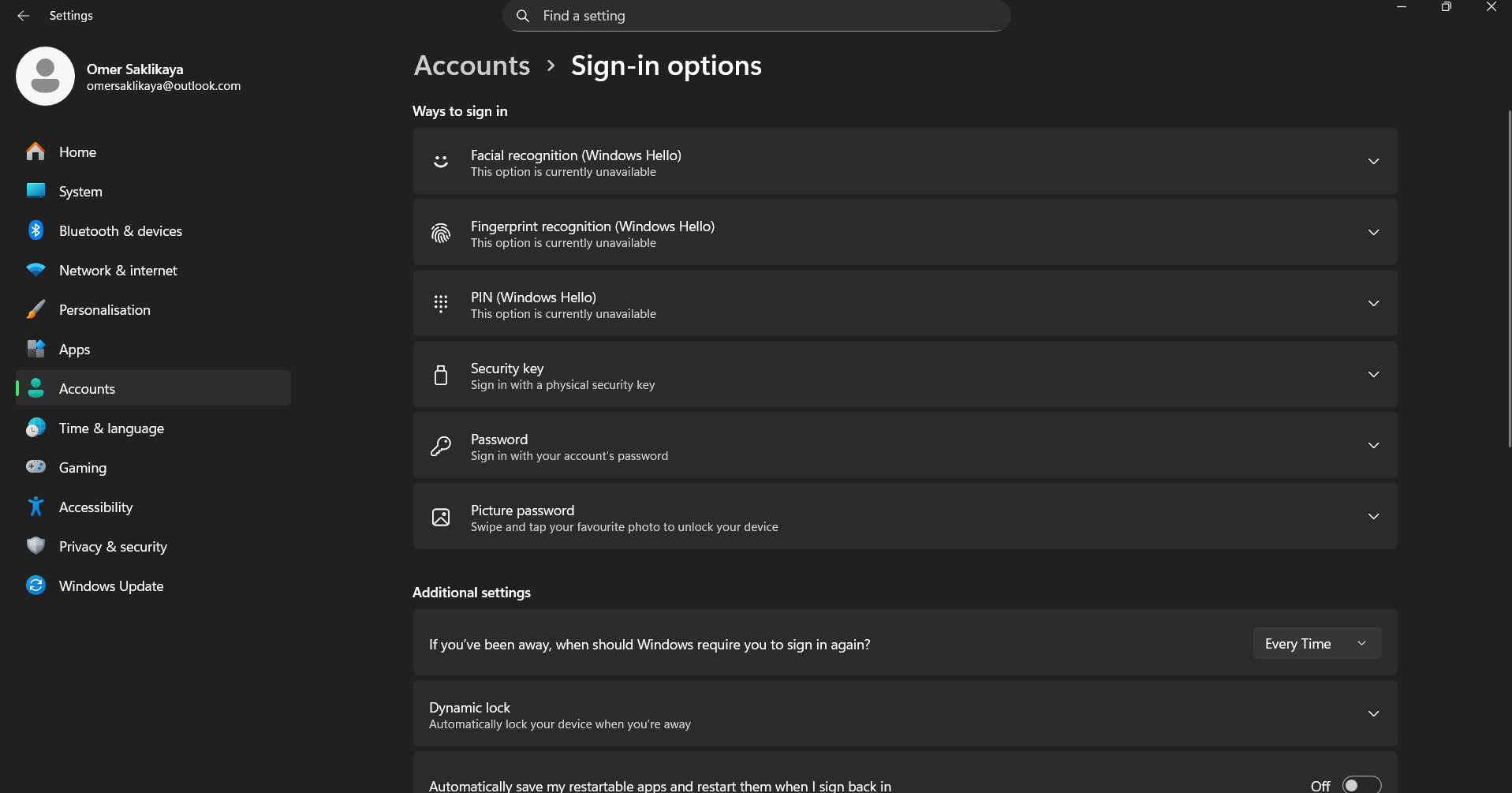Expand the Security key chevron
The image size is (1512, 793).
1373,375
